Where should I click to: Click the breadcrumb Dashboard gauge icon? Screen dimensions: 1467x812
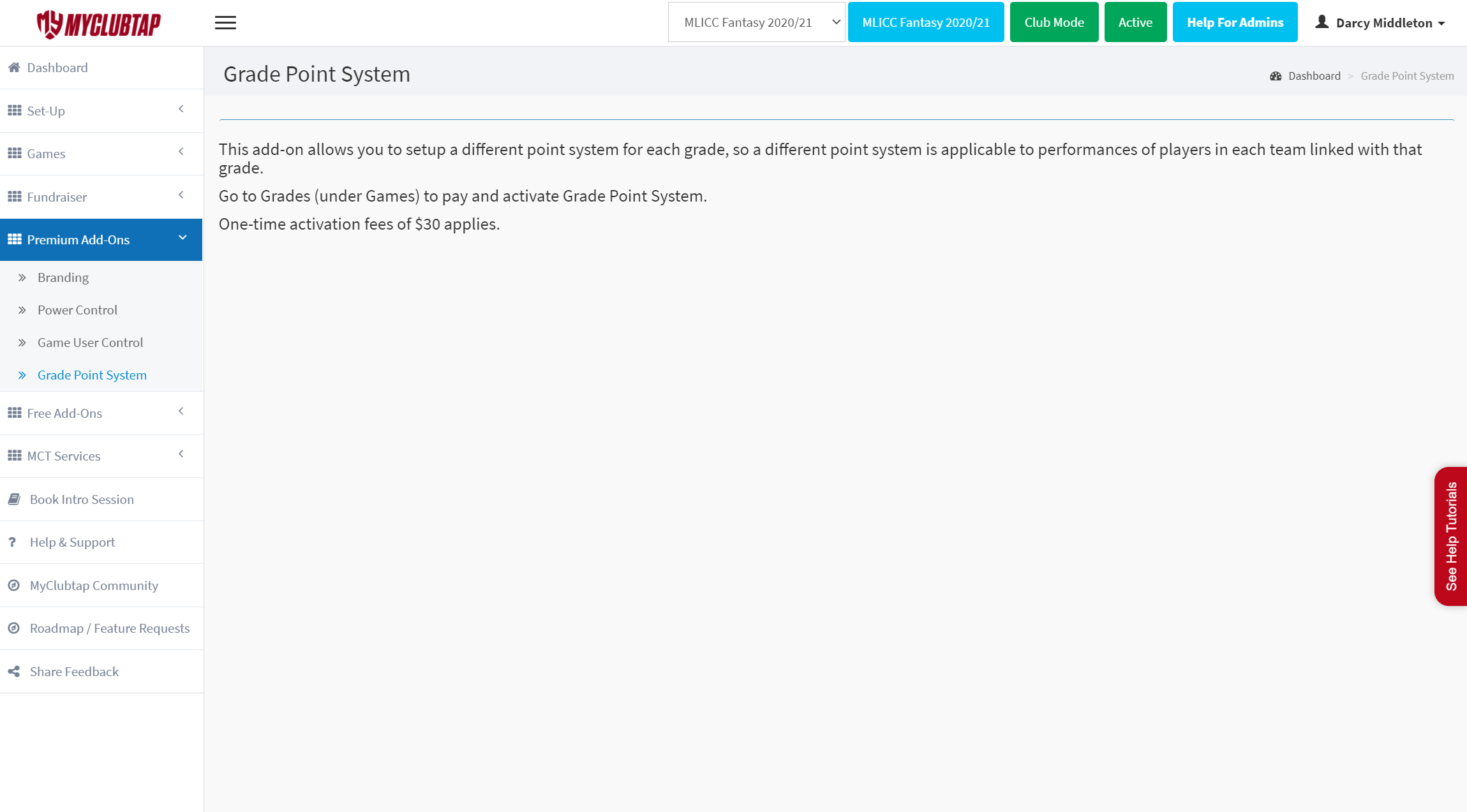point(1276,76)
